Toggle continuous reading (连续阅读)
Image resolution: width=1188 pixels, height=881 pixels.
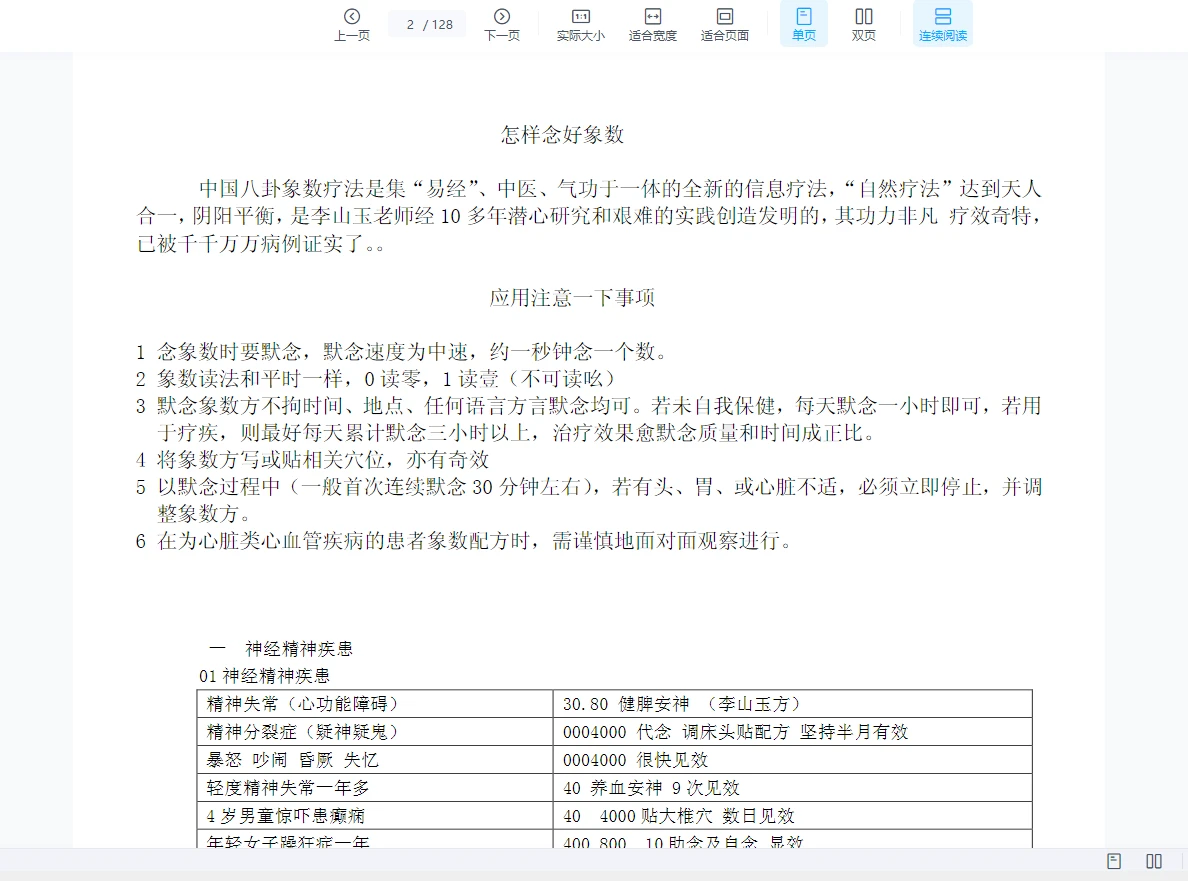pyautogui.click(x=943, y=24)
